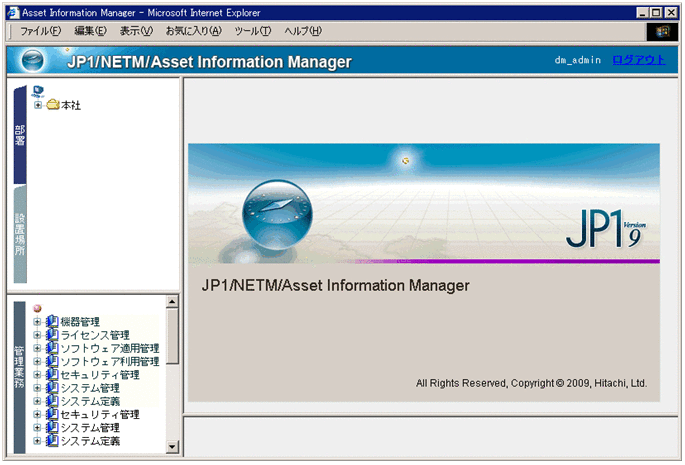This screenshot has height=465, width=685.
Task: Open the お気に入り(A) menu
Action: point(194,31)
